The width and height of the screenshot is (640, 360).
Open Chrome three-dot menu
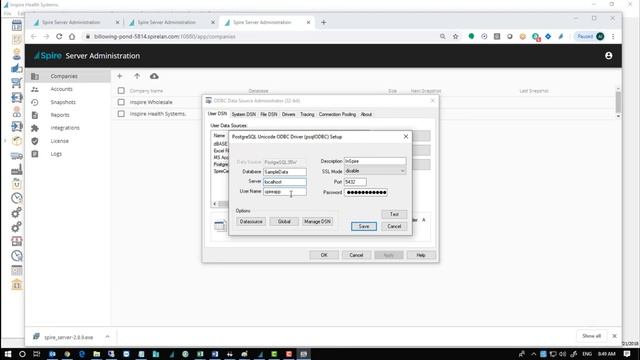click(613, 36)
